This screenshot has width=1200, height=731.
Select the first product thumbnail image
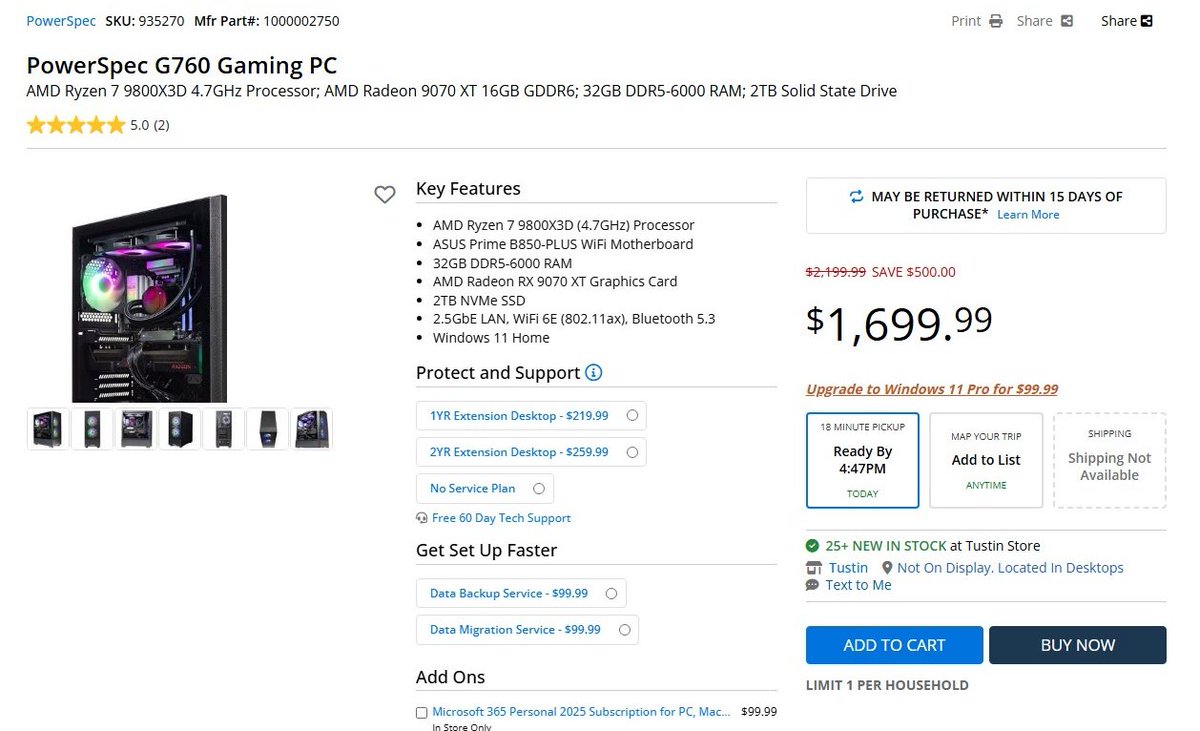48,429
